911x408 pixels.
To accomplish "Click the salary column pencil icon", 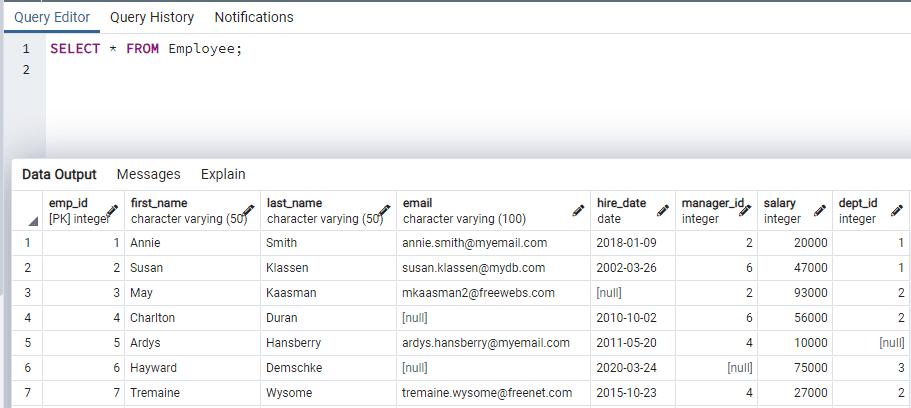I will tap(820, 211).
